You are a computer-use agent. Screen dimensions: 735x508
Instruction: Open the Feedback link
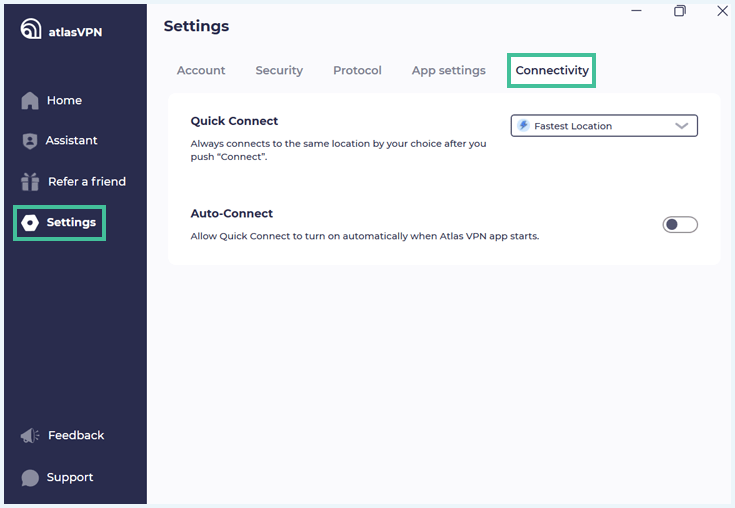click(76, 435)
